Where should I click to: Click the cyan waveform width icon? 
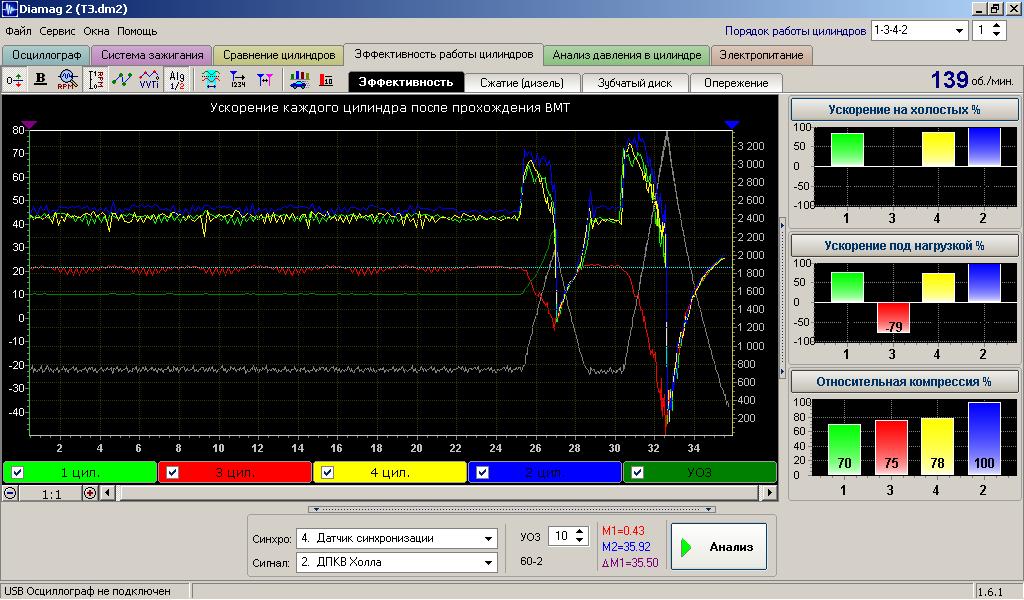click(210, 80)
